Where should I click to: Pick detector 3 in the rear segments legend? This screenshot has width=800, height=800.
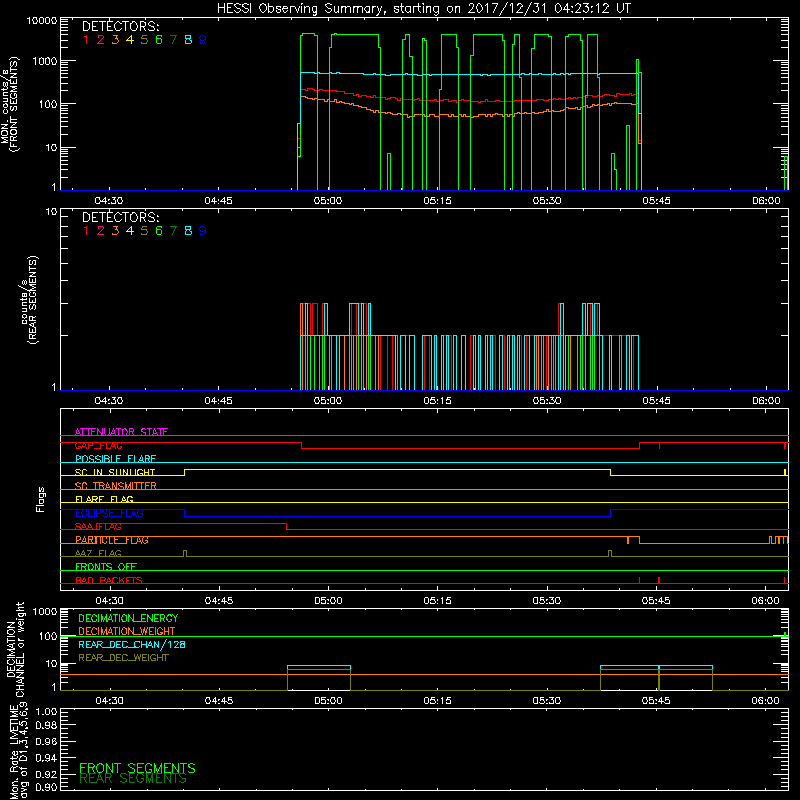tap(115, 231)
